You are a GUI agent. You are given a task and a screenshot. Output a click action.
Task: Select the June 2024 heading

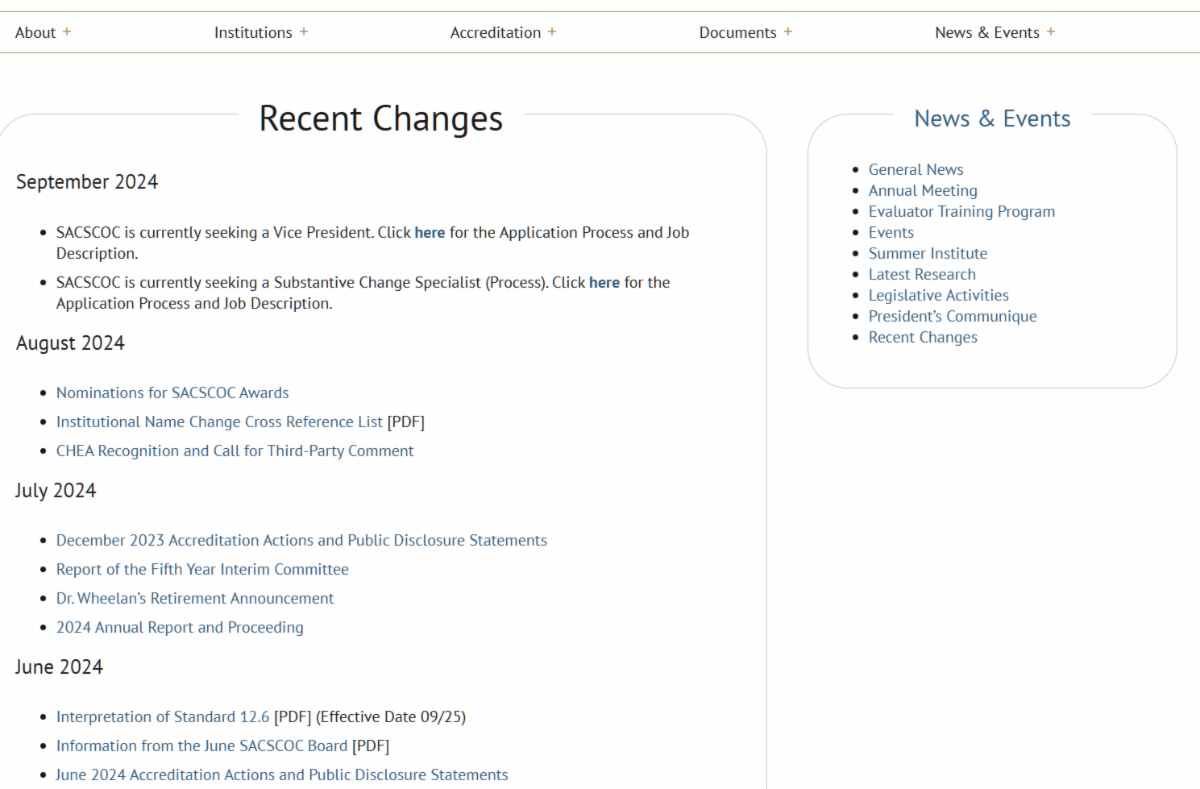tap(59, 666)
